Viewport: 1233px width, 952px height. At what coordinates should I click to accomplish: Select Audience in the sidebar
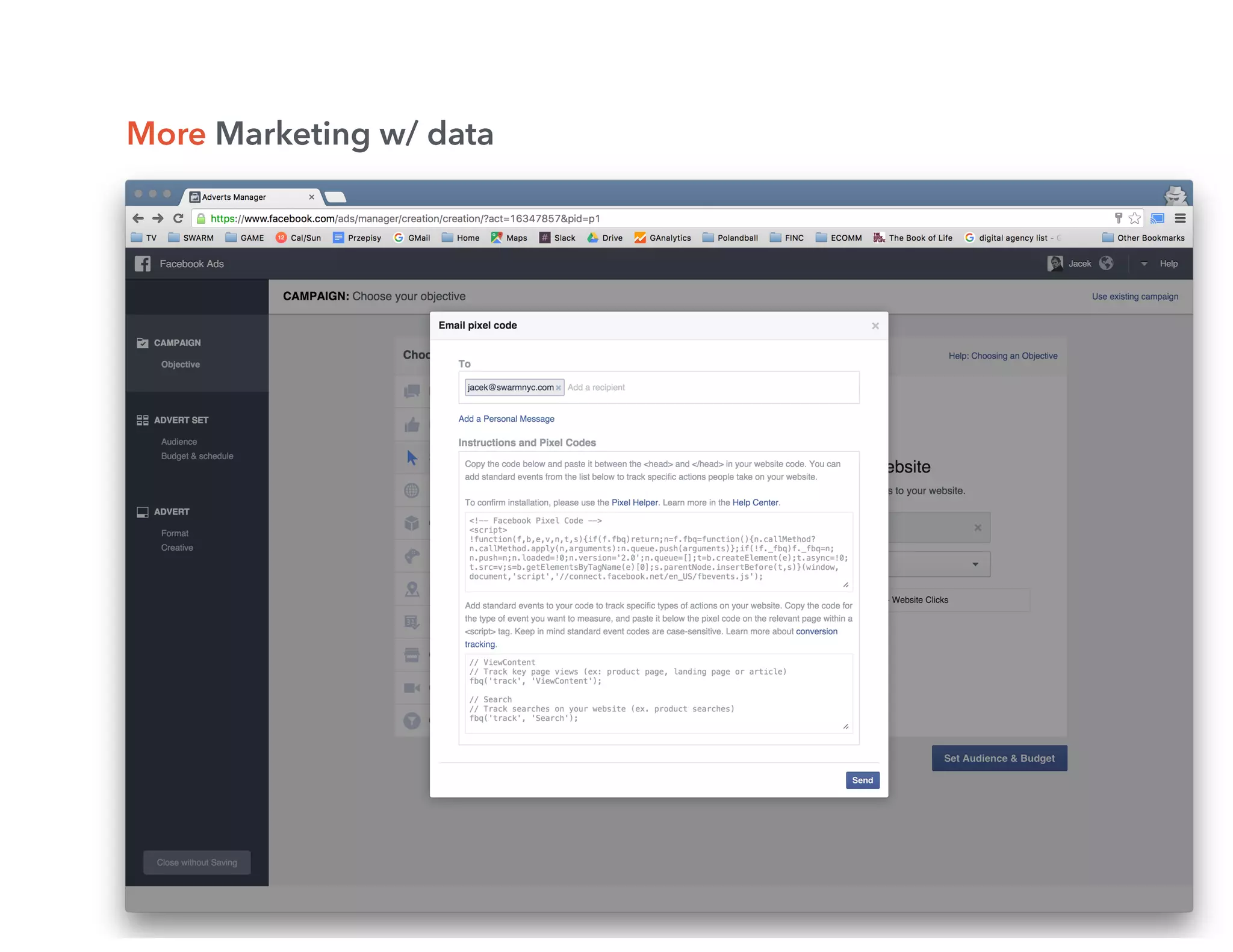(x=179, y=442)
